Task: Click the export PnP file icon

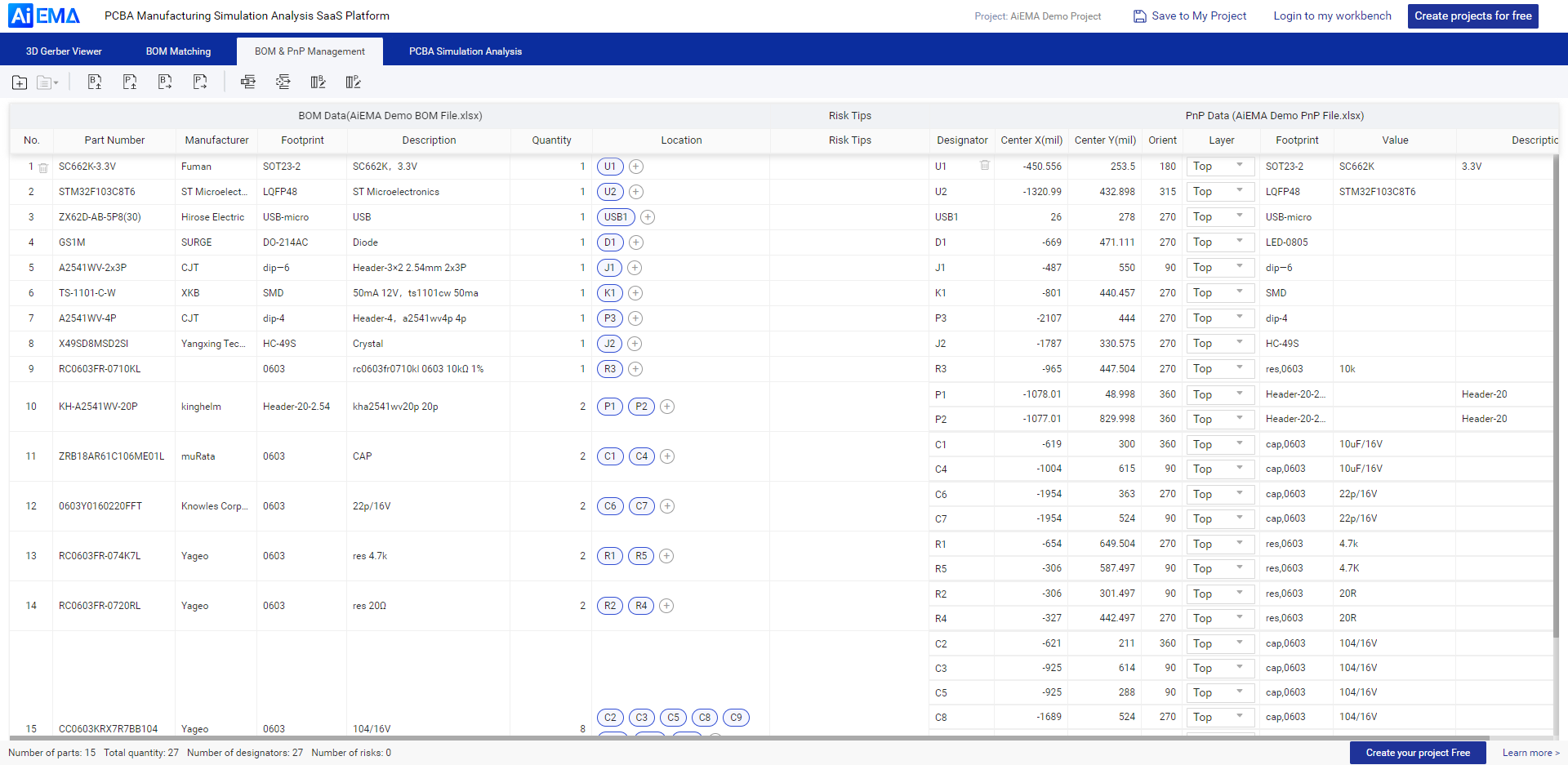Action: pyautogui.click(x=200, y=82)
